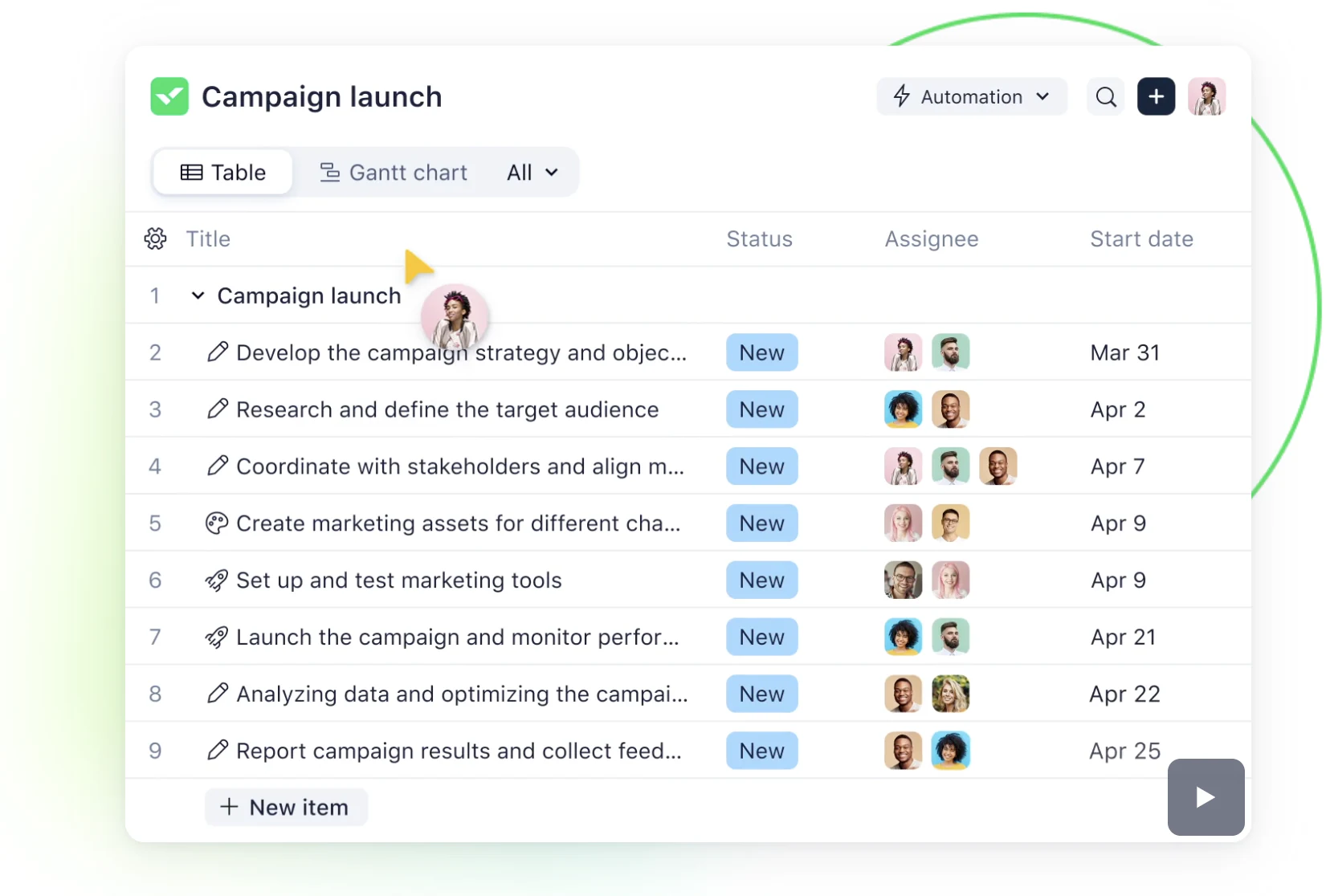Expand the All filter dropdown
The height and width of the screenshot is (896, 1330).
click(x=532, y=172)
